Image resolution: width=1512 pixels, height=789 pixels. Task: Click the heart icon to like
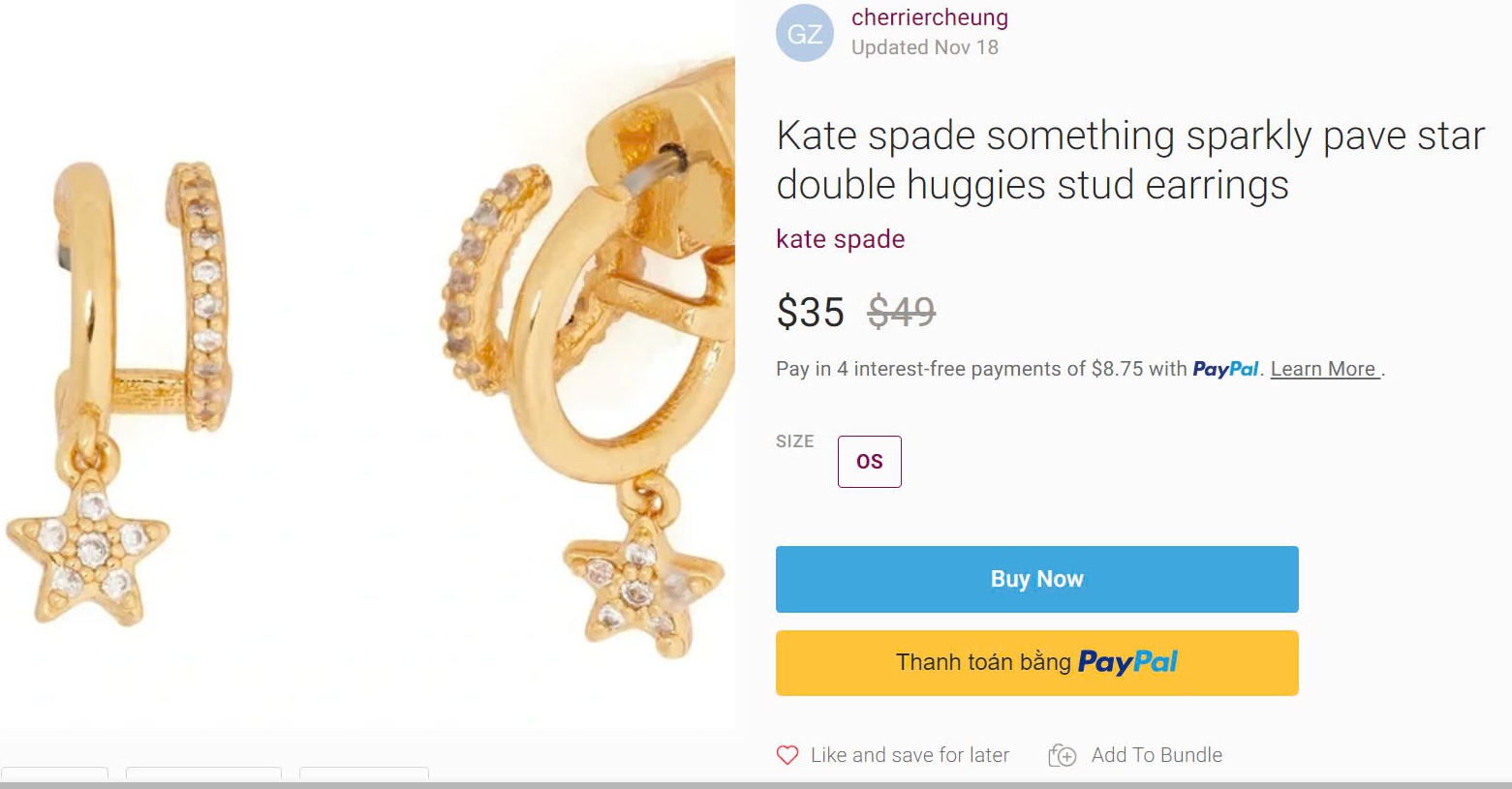tap(787, 755)
